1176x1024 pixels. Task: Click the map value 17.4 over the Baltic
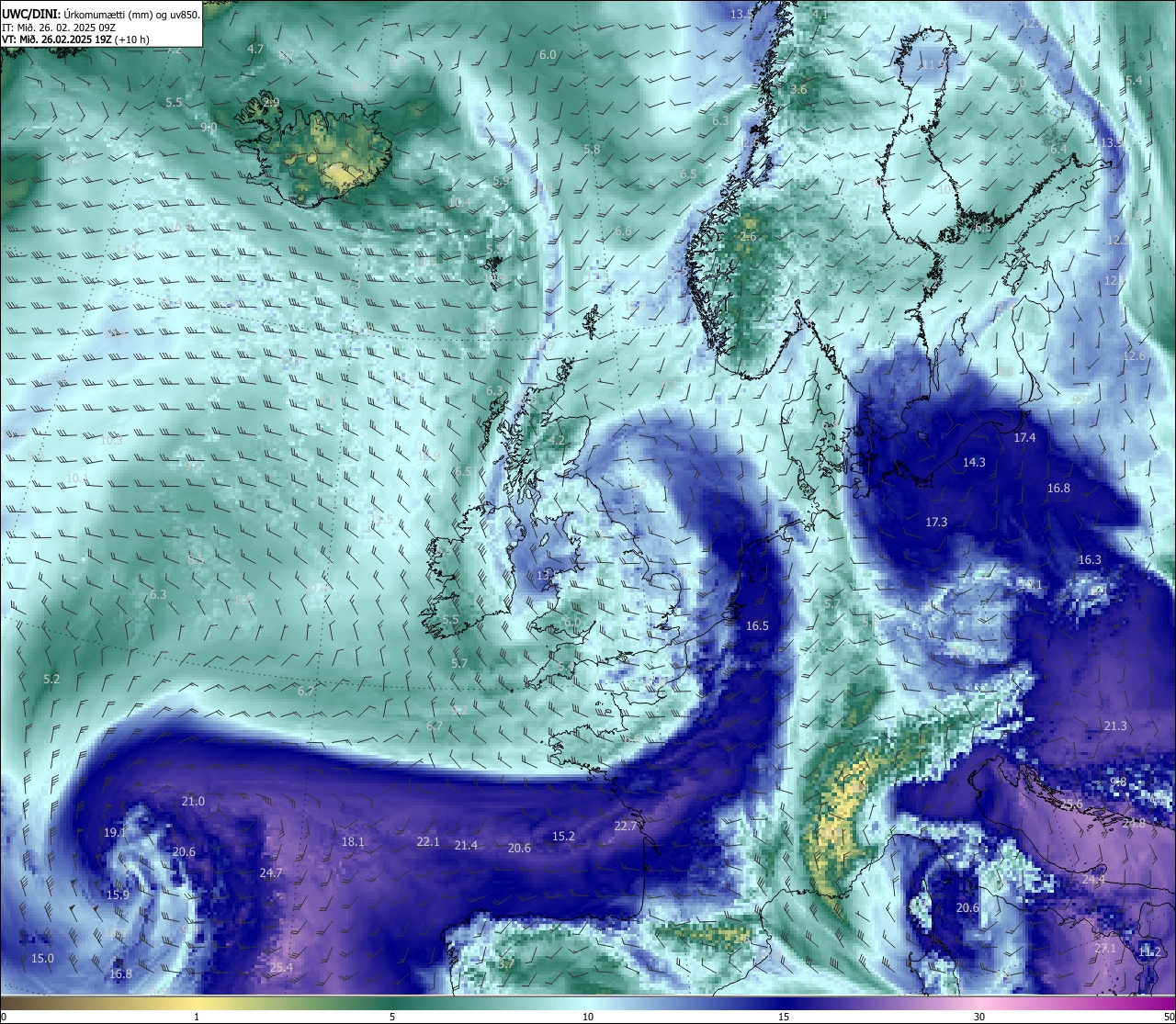point(1024,437)
